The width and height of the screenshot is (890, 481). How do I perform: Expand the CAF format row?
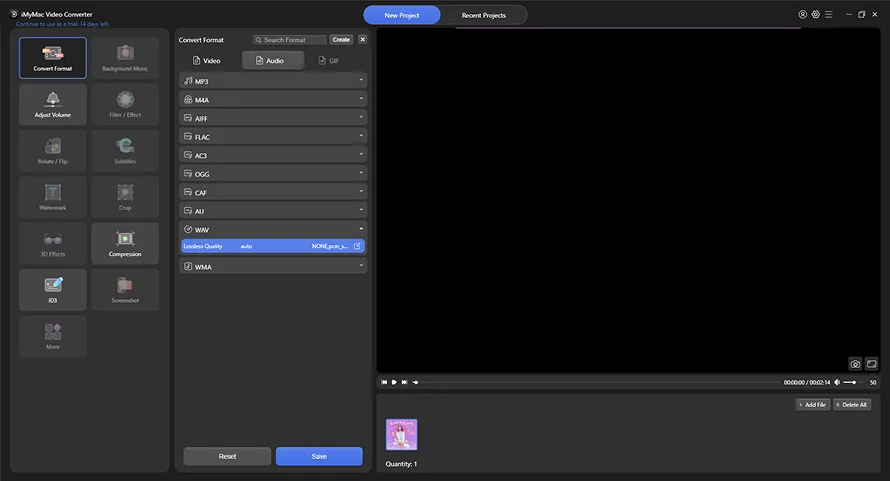click(273, 193)
